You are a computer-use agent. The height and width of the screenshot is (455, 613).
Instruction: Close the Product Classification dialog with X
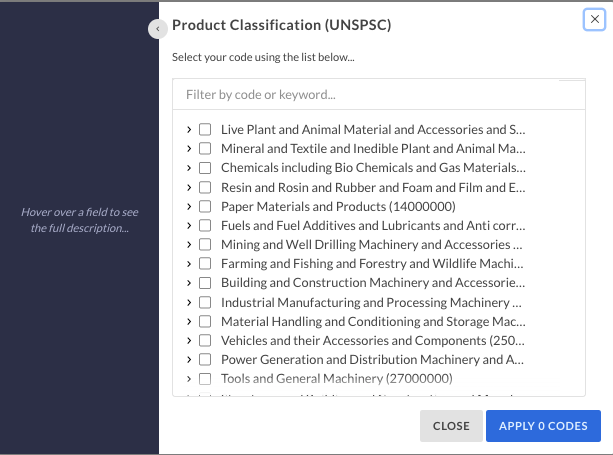point(594,19)
